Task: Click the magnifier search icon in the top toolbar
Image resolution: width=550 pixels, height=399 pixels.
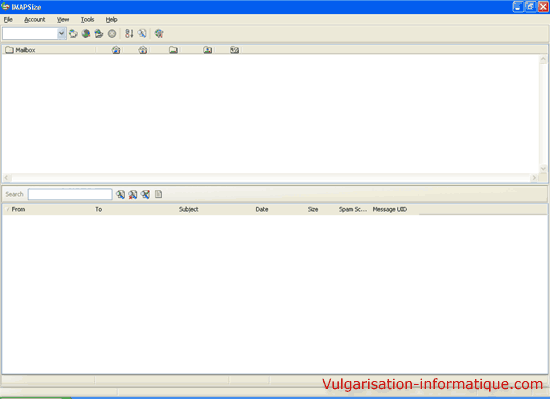Action: click(x=142, y=34)
